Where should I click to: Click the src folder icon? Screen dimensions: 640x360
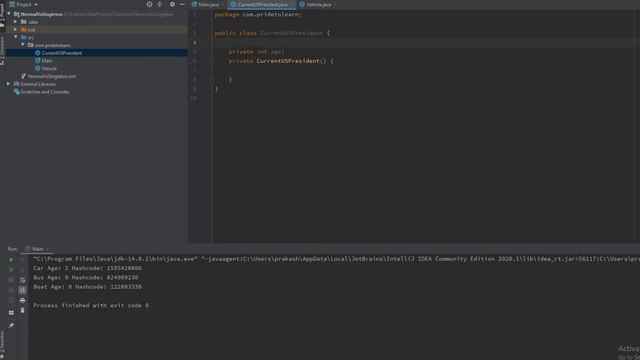[x=24, y=37]
